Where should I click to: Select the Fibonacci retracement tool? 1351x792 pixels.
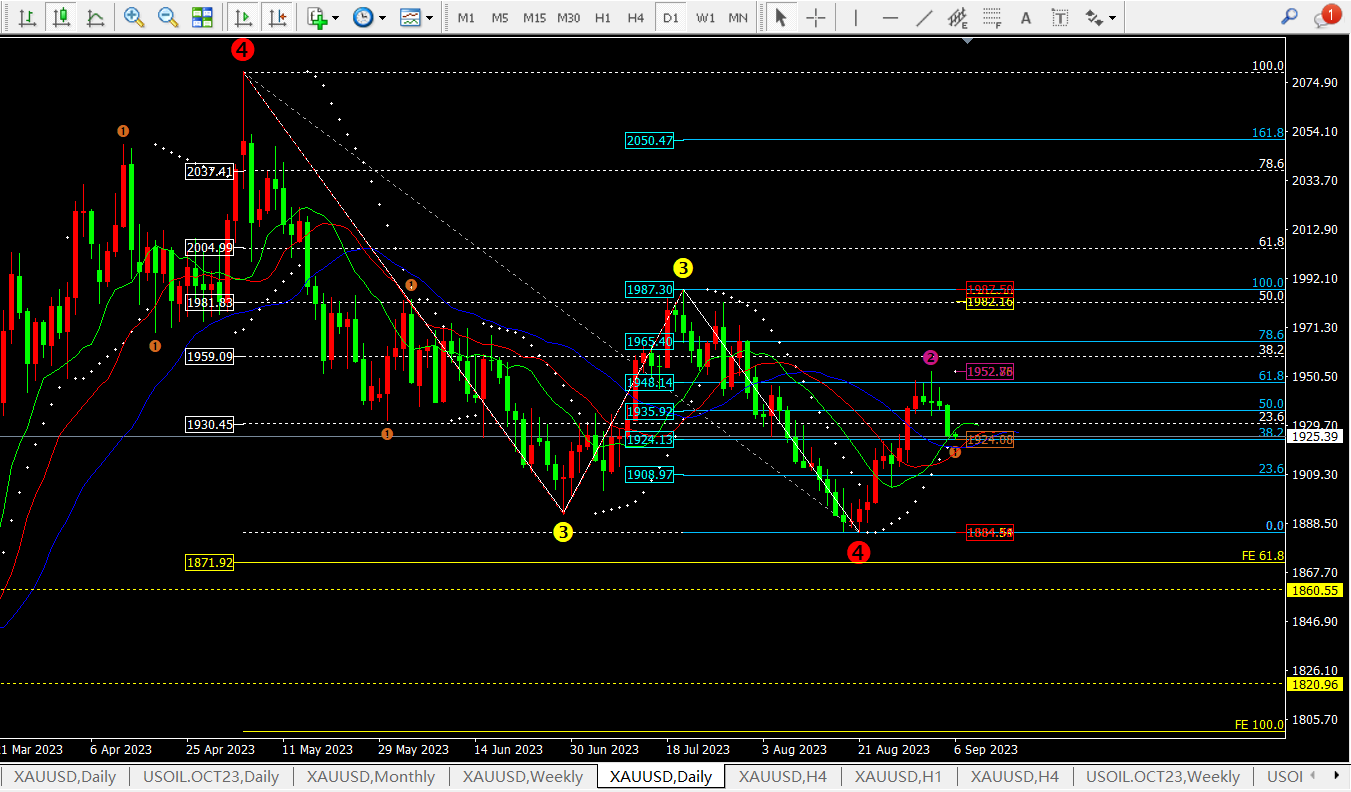point(992,17)
